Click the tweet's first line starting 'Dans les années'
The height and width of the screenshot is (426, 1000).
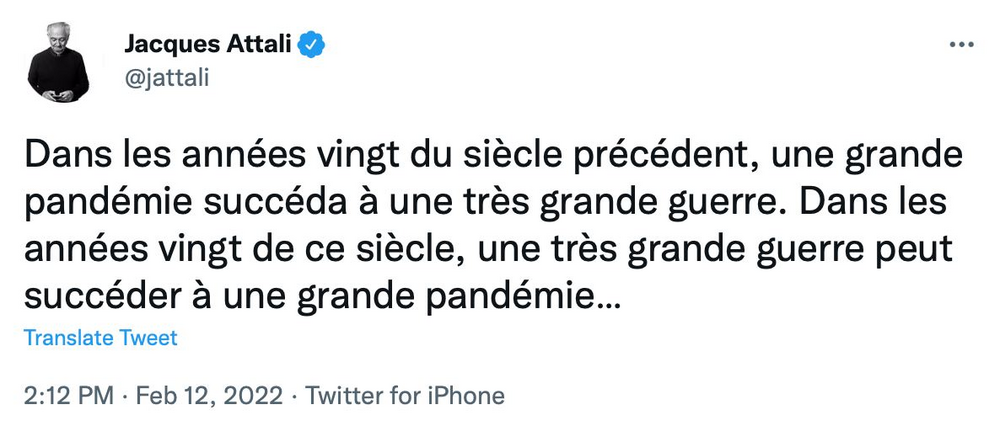point(300,158)
